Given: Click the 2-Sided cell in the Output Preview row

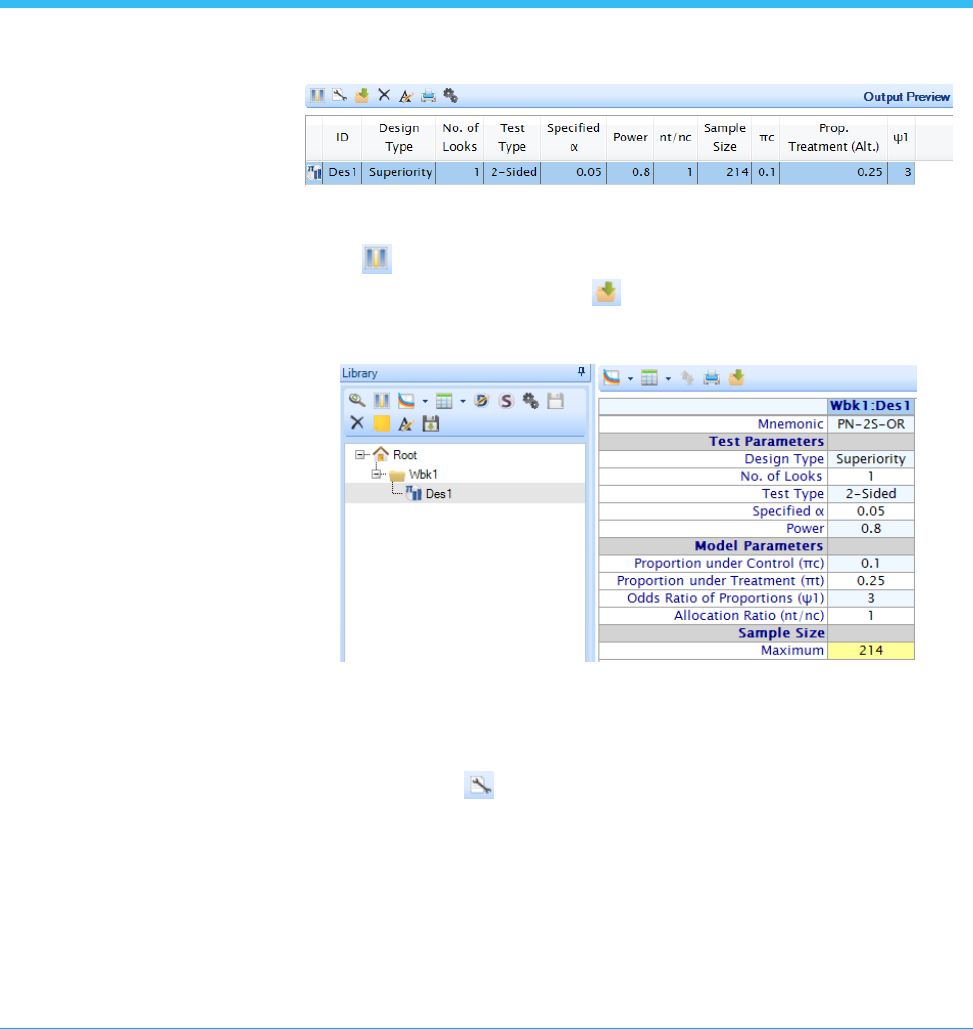Looking at the screenshot, I should point(512,173).
